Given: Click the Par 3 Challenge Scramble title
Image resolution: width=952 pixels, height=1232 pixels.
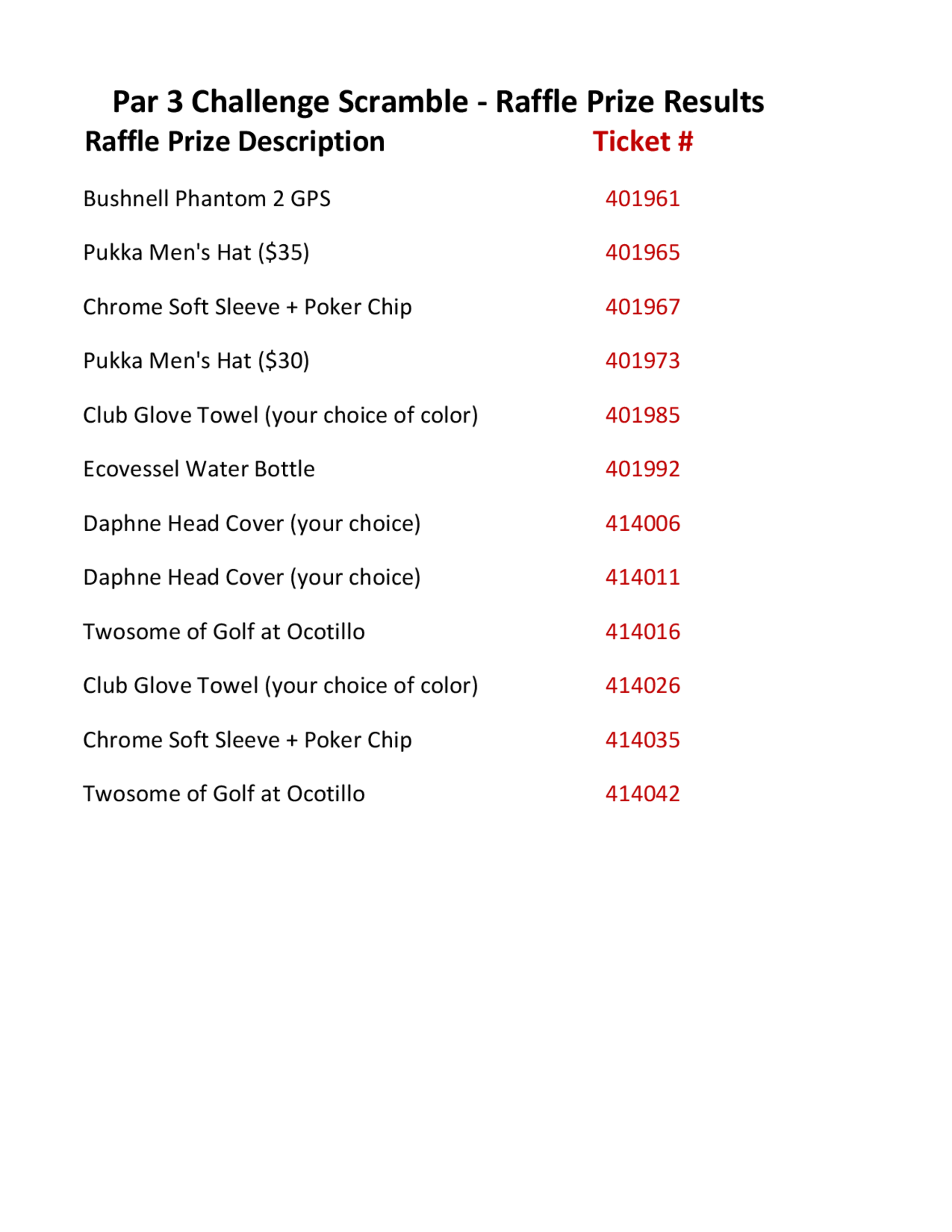Looking at the screenshot, I should pos(437,102).
